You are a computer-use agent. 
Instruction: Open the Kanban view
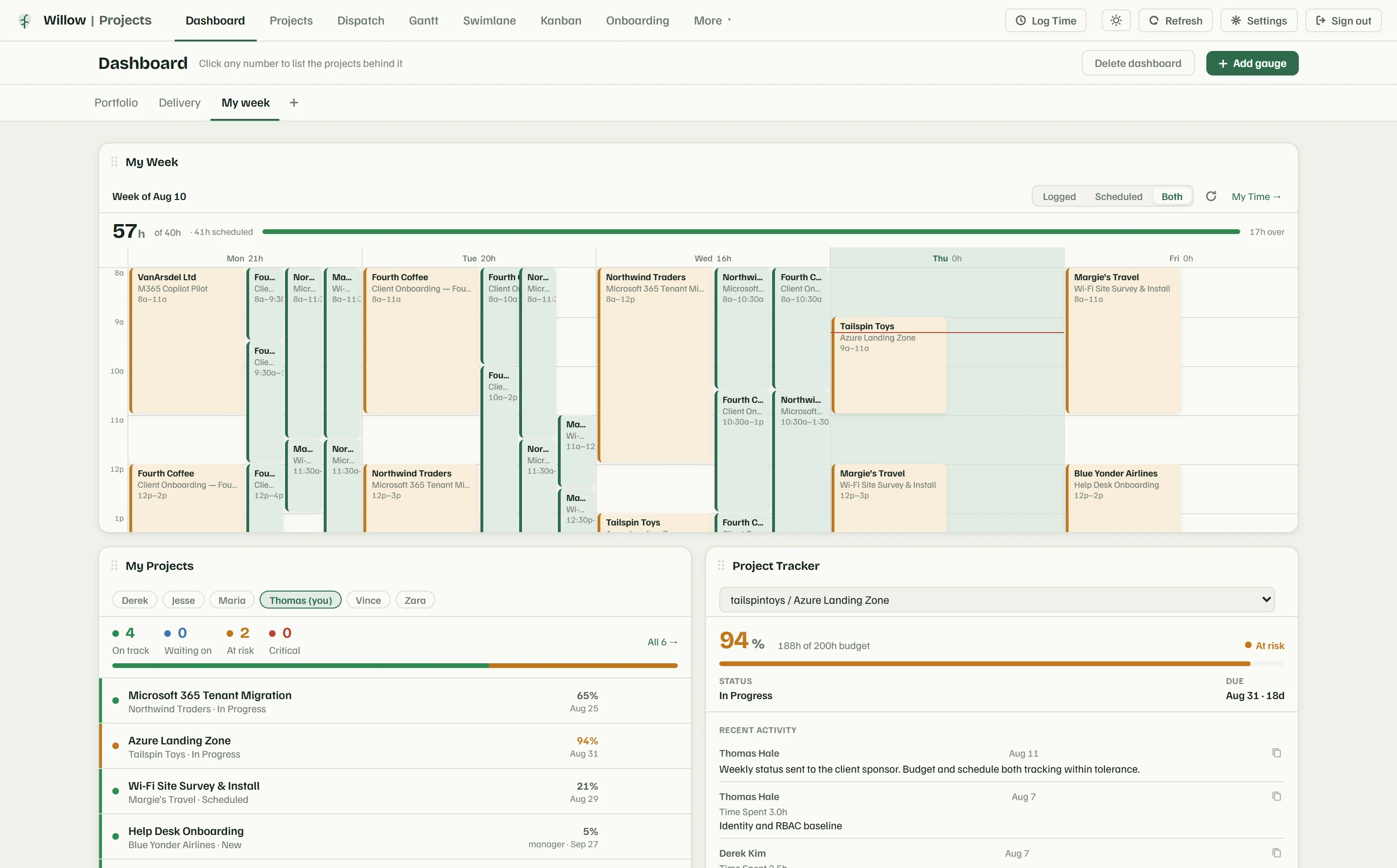click(560, 21)
